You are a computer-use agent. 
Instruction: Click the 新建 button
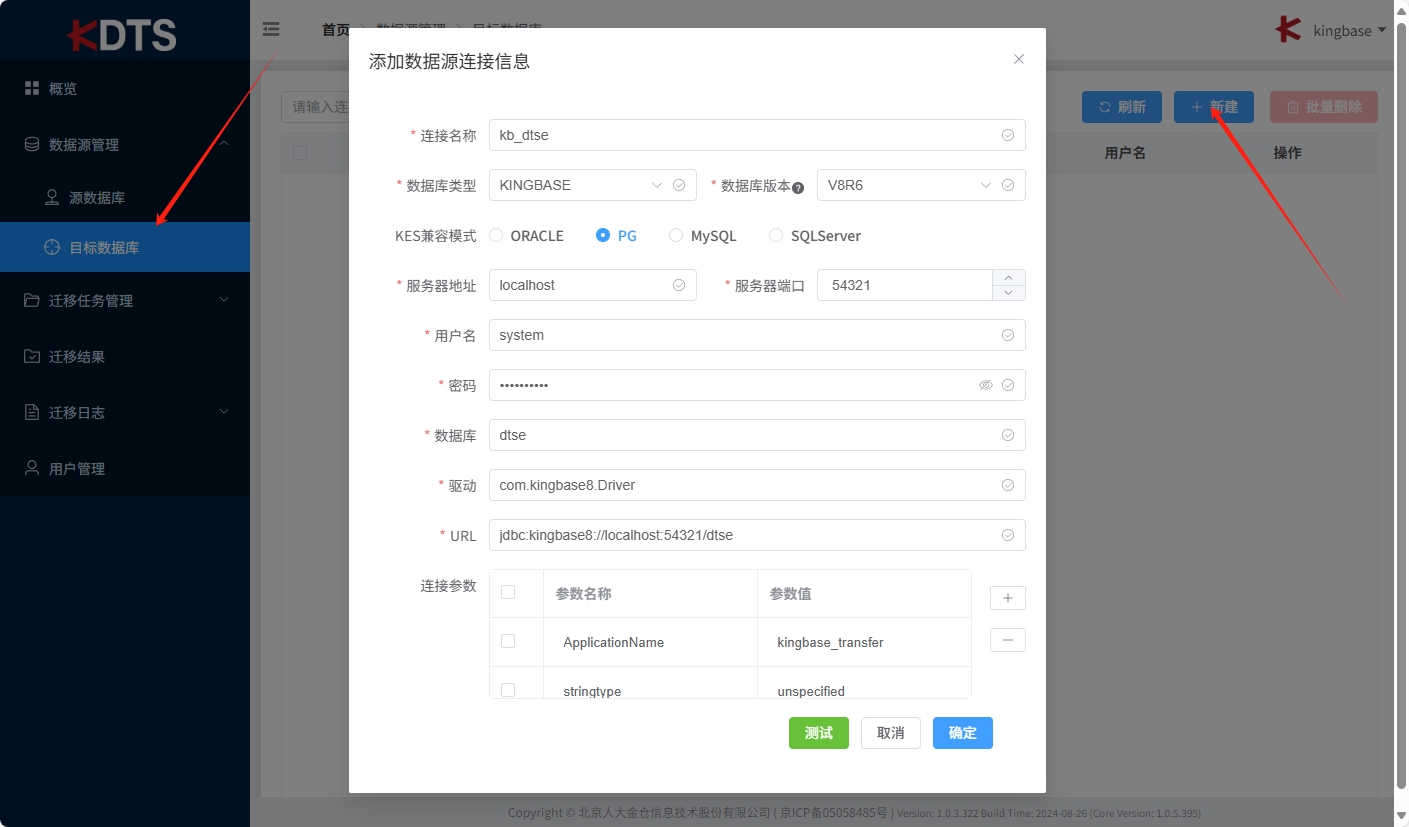(1214, 107)
